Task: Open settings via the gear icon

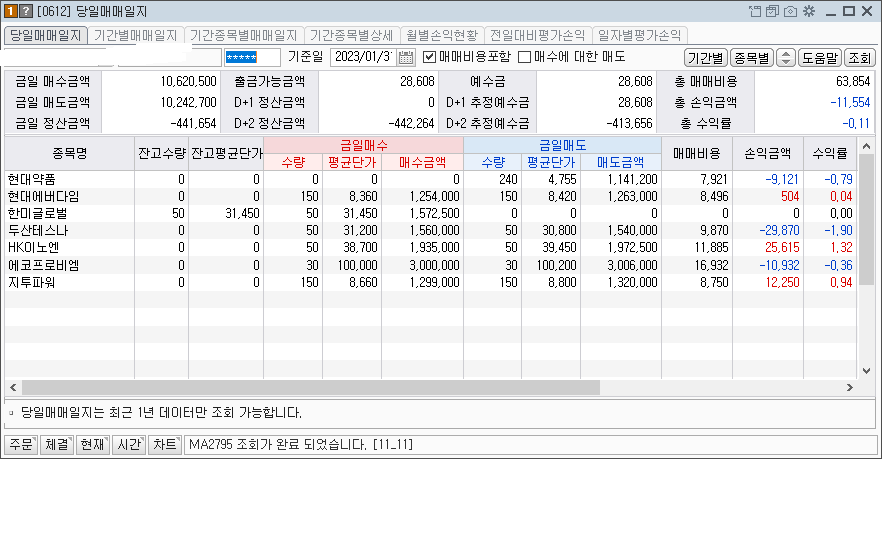Action: [x=808, y=12]
